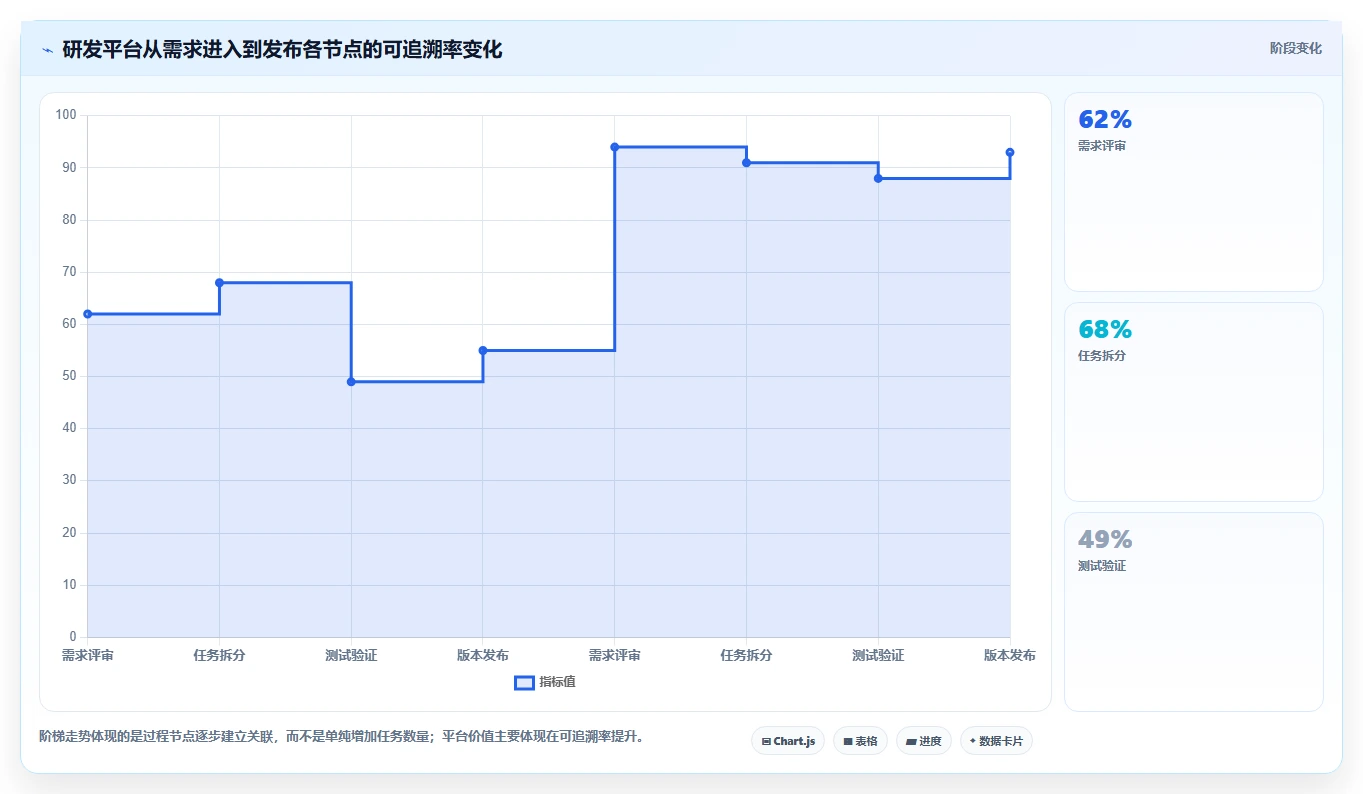Click the y-axis label 40
1363x794 pixels.
coord(70,428)
